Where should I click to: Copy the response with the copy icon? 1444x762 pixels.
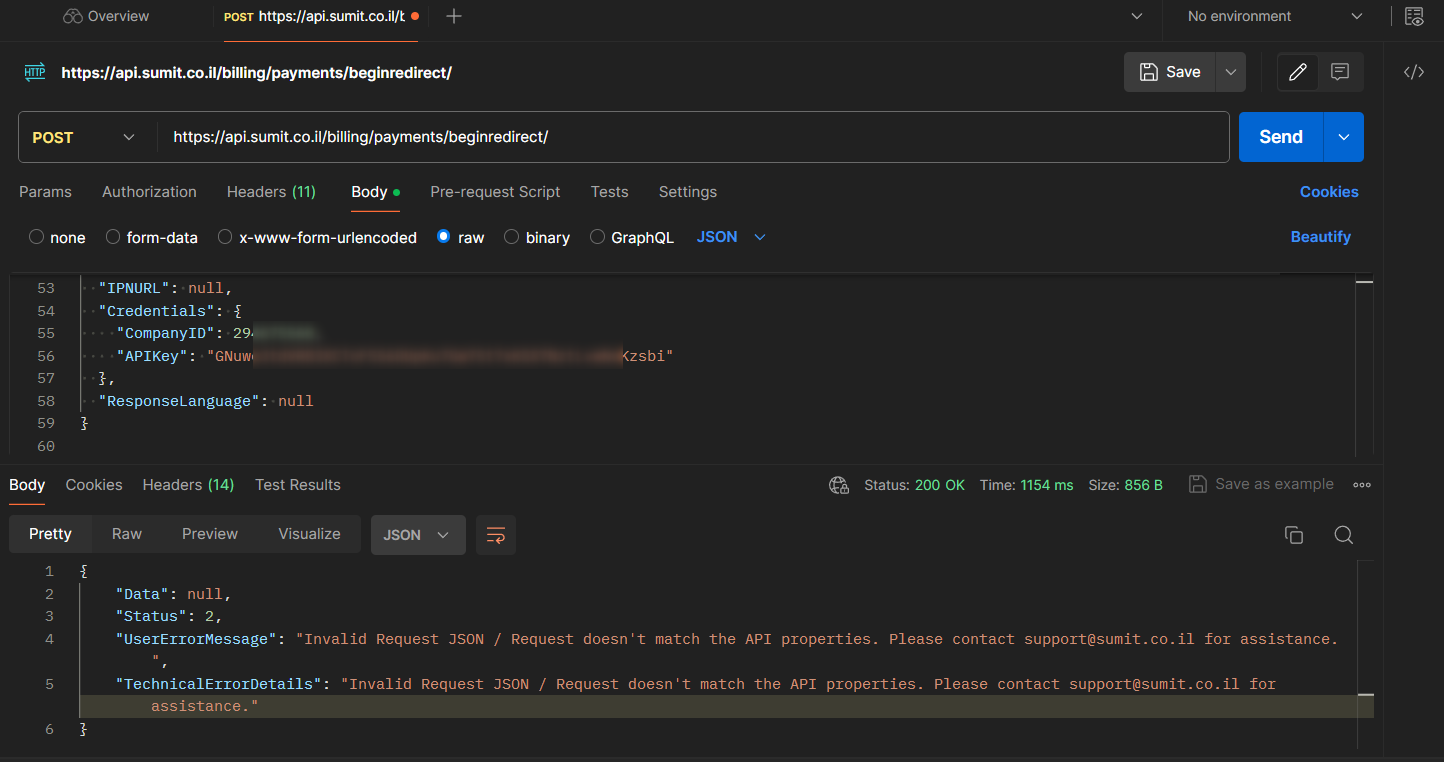point(1294,535)
